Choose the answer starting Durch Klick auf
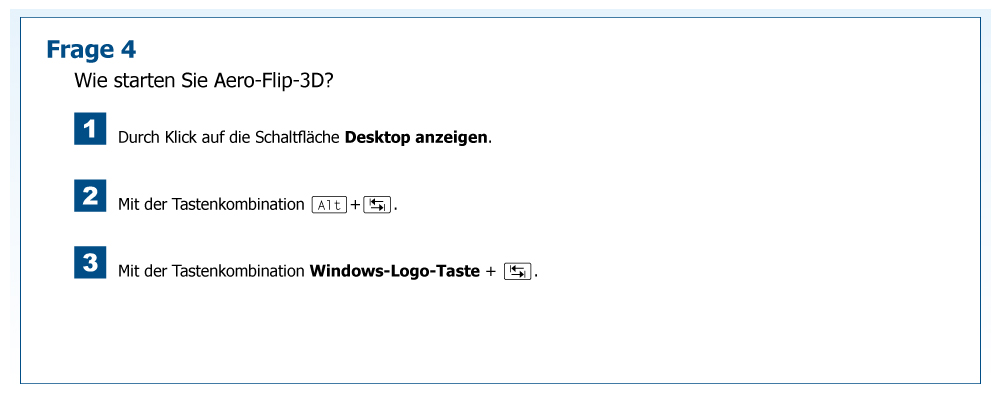The height and width of the screenshot is (400, 1000). 305,137
